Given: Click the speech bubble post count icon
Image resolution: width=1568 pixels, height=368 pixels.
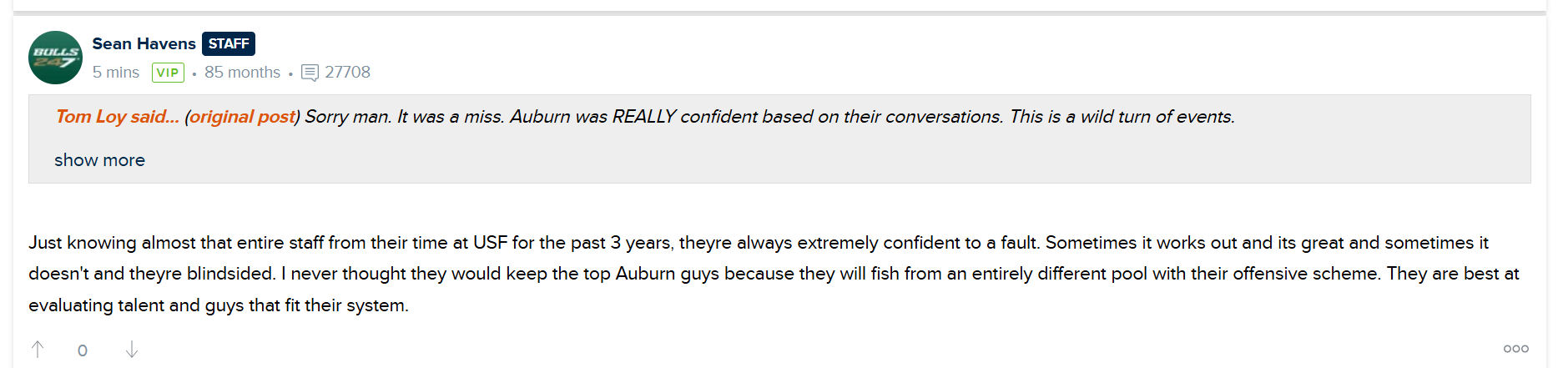Looking at the screenshot, I should click(x=310, y=73).
